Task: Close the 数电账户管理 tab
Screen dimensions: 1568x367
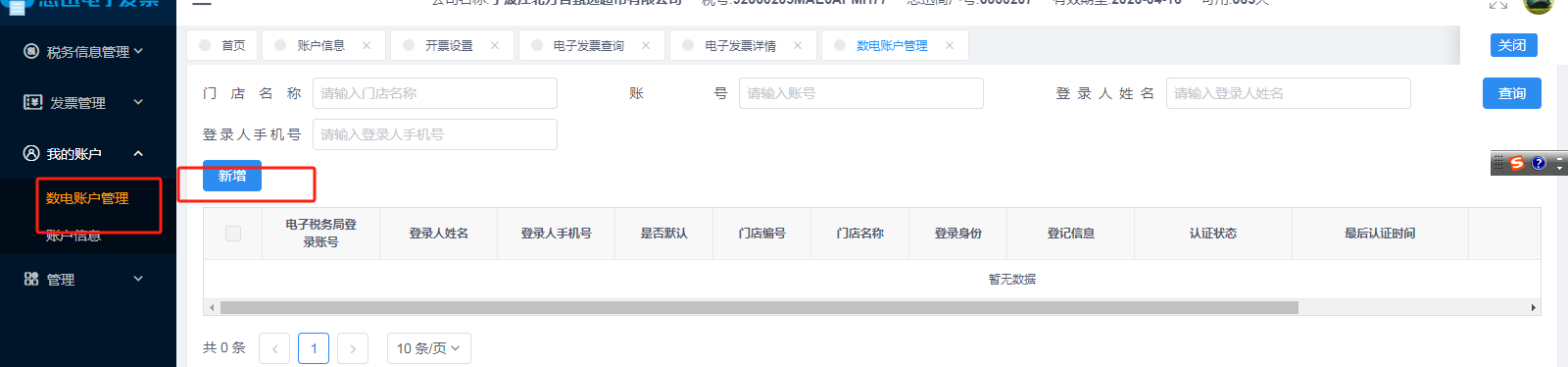Action: point(950,45)
